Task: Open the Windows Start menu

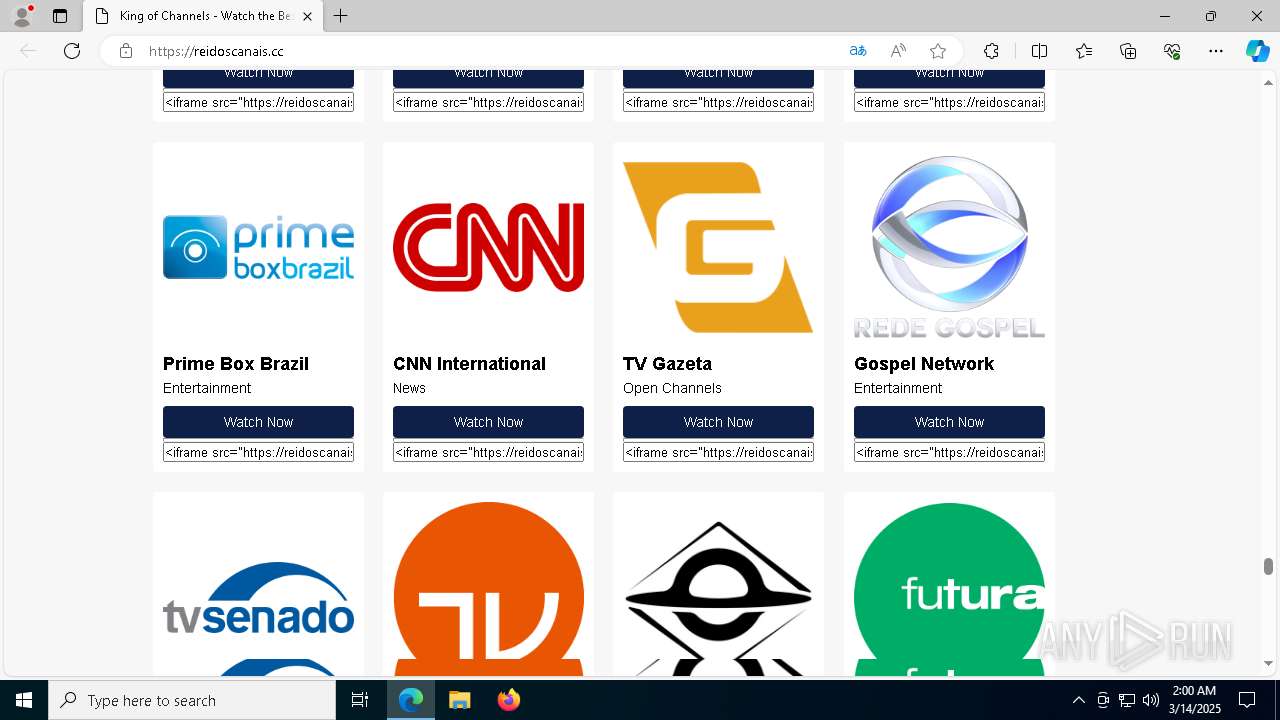Action: [x=24, y=700]
